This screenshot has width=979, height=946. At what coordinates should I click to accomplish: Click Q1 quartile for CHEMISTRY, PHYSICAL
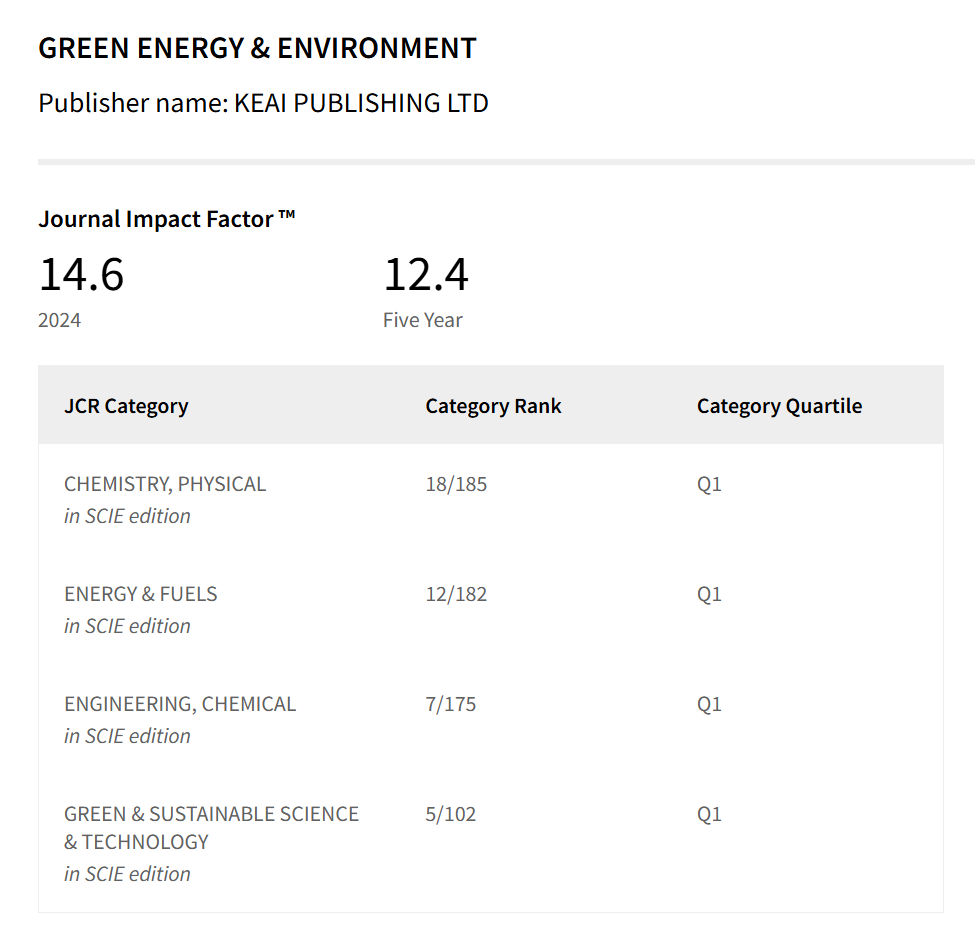coord(709,484)
